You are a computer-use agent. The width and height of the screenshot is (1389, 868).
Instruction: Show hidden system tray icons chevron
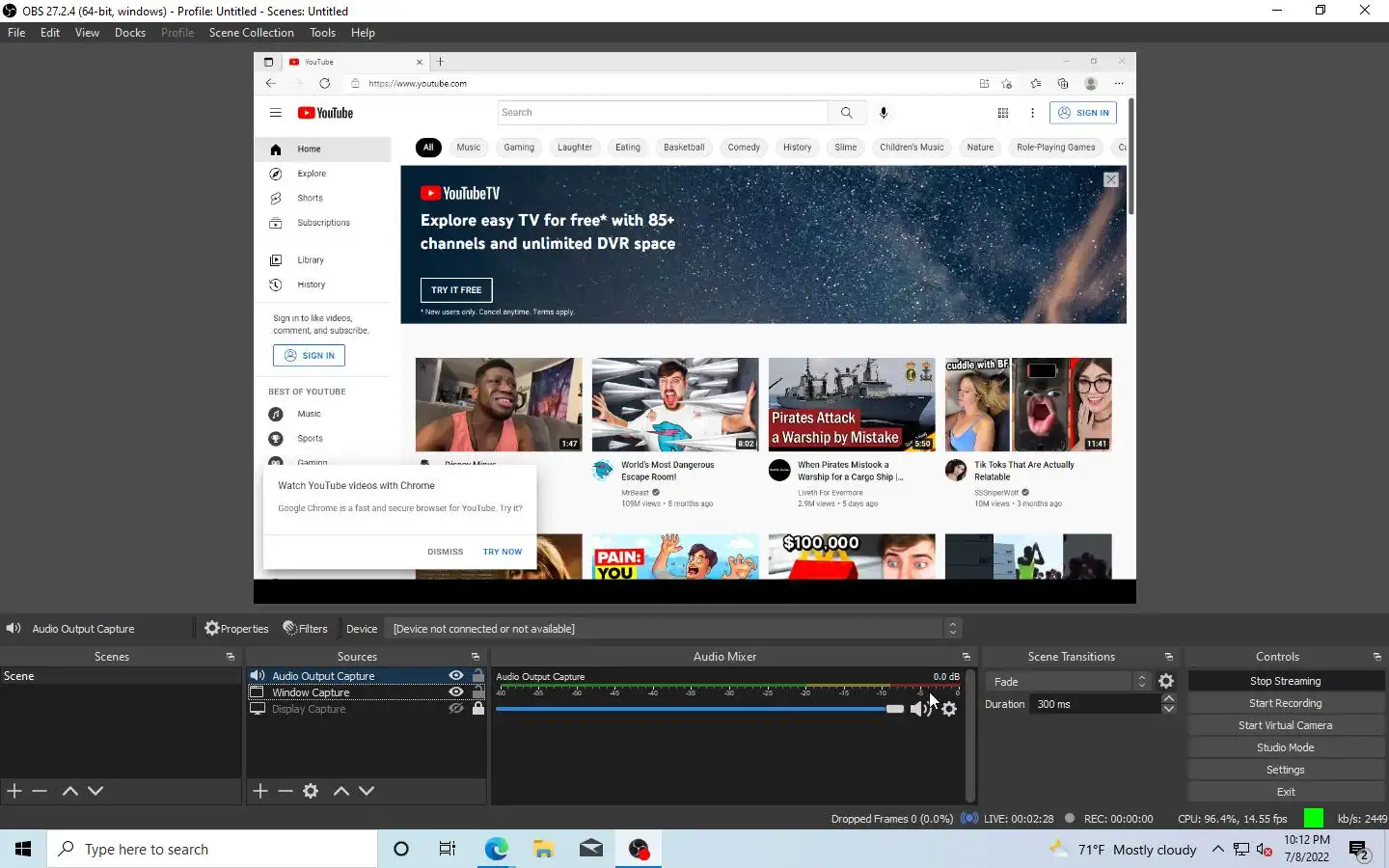click(x=1218, y=849)
